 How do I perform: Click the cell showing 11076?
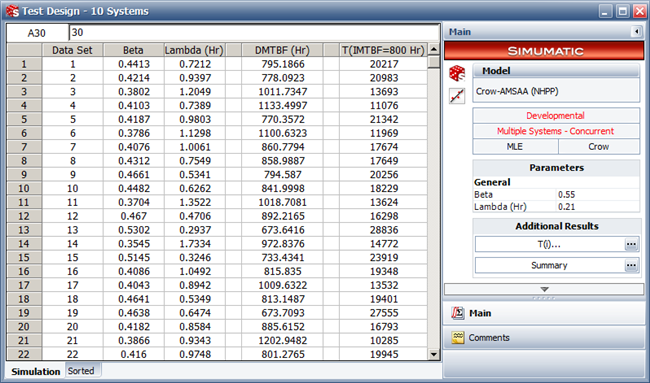(383, 106)
